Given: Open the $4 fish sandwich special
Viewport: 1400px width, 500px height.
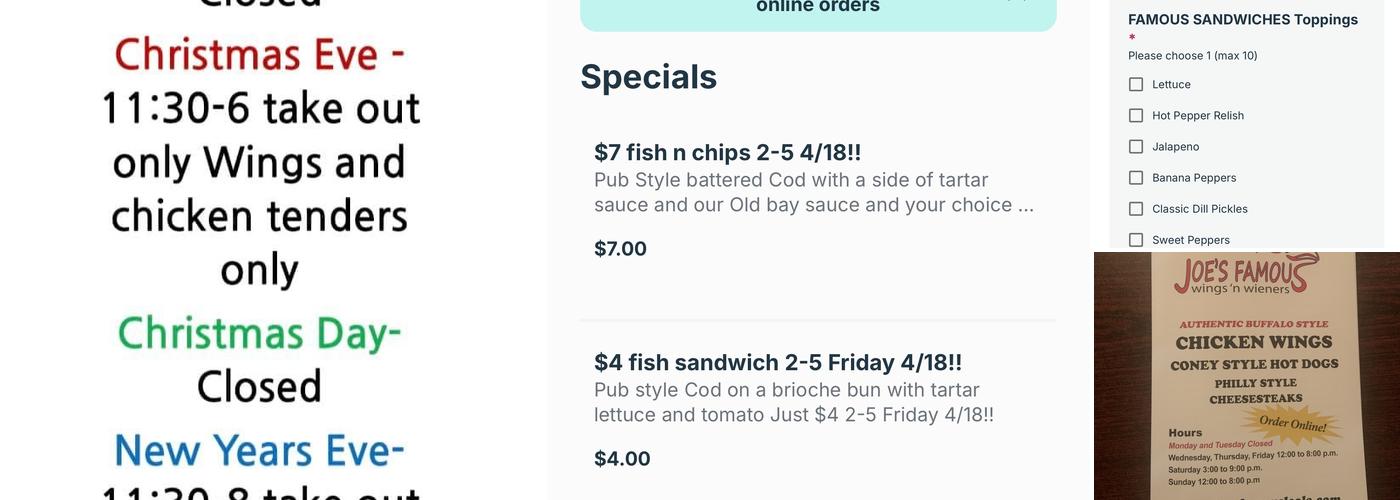Looking at the screenshot, I should click(x=777, y=362).
